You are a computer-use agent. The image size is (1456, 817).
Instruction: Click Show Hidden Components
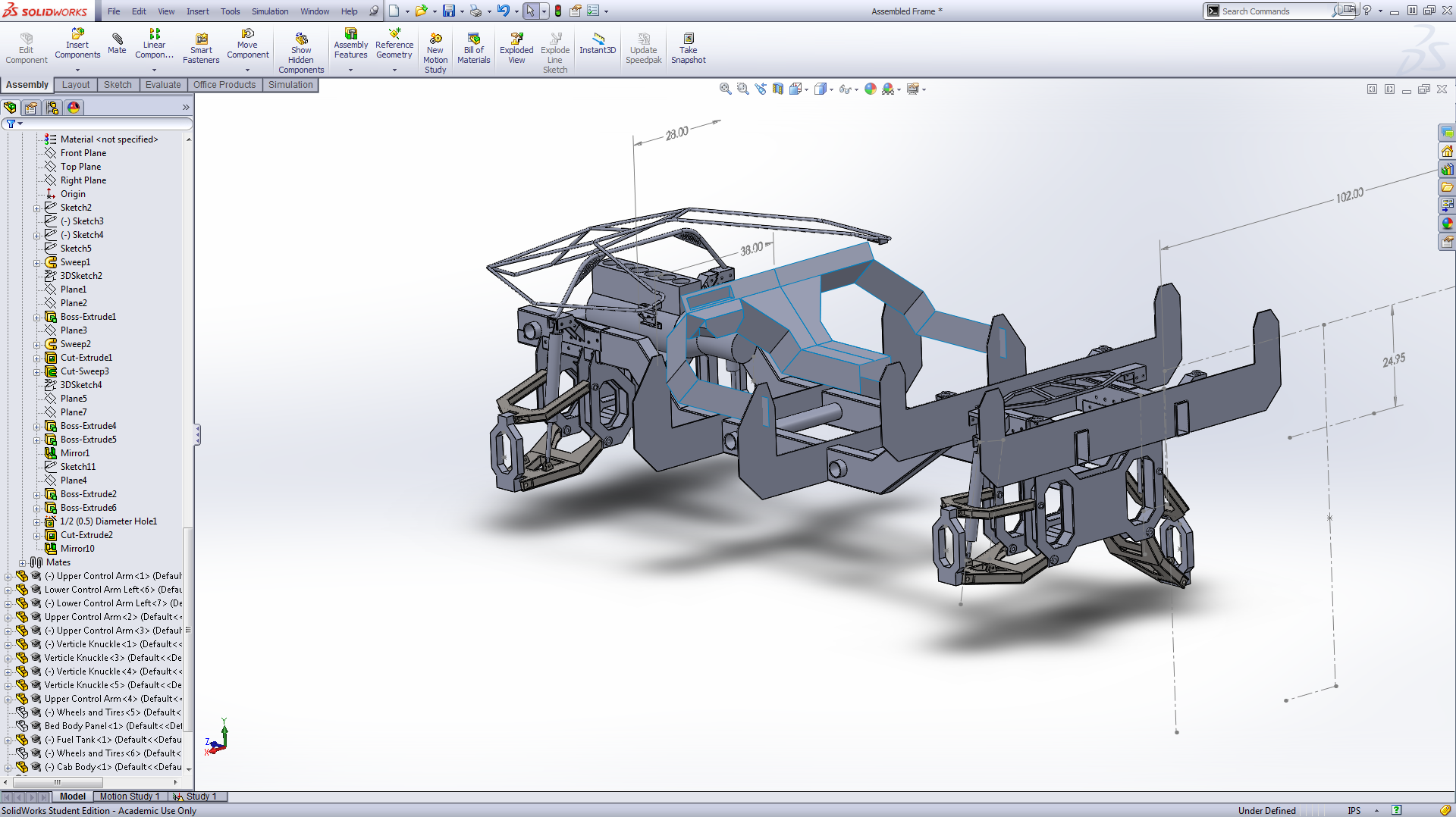(301, 53)
